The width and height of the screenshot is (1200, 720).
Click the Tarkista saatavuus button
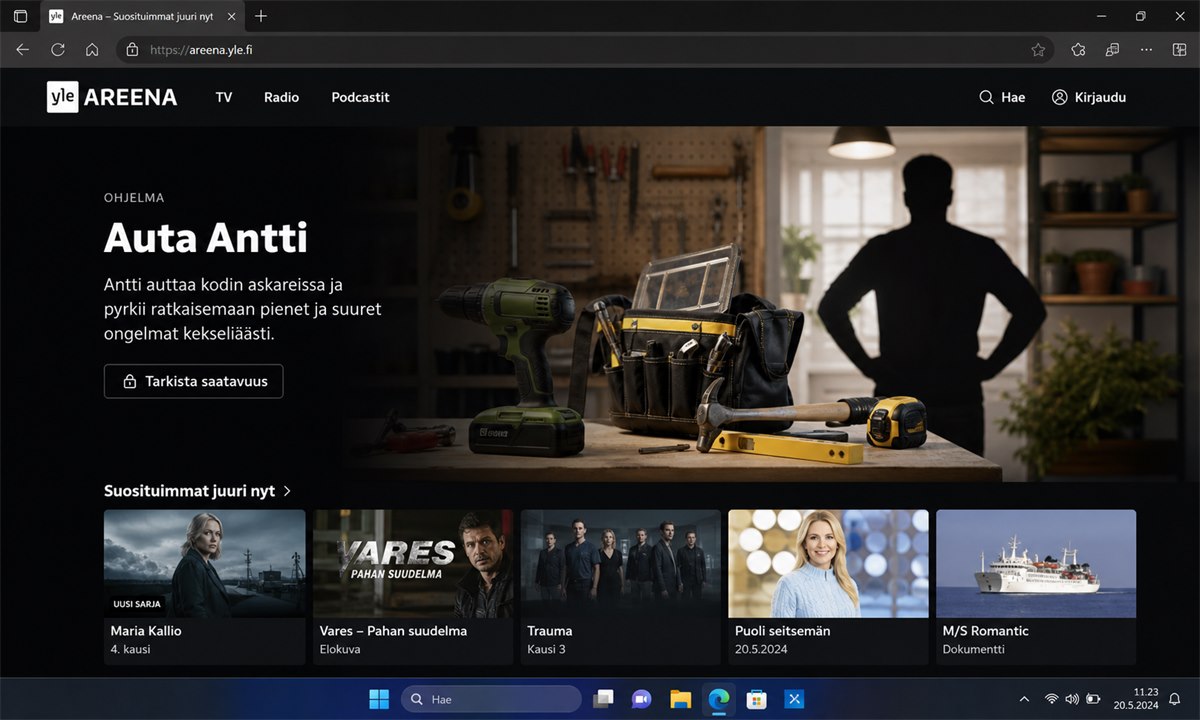pyautogui.click(x=193, y=381)
